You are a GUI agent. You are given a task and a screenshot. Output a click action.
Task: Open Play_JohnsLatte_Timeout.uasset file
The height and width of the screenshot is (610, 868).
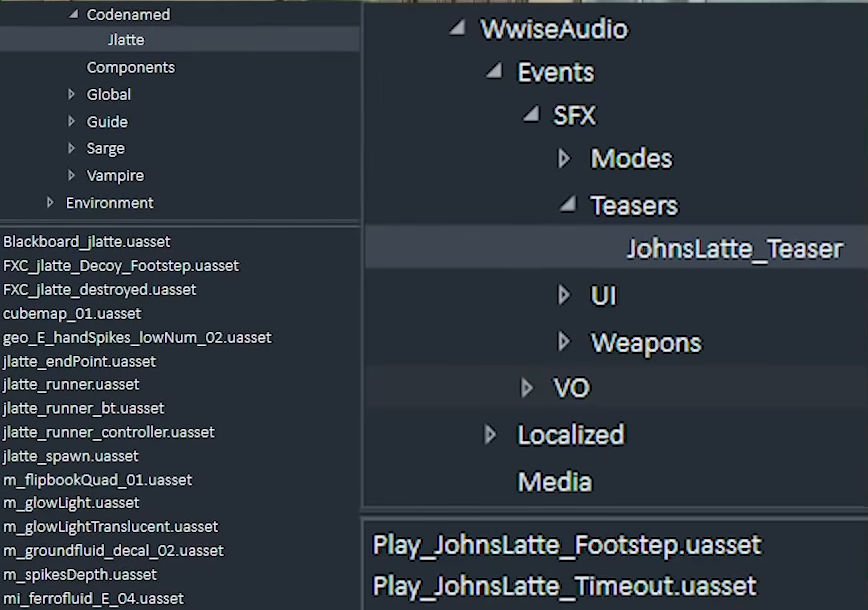[x=564, y=586]
